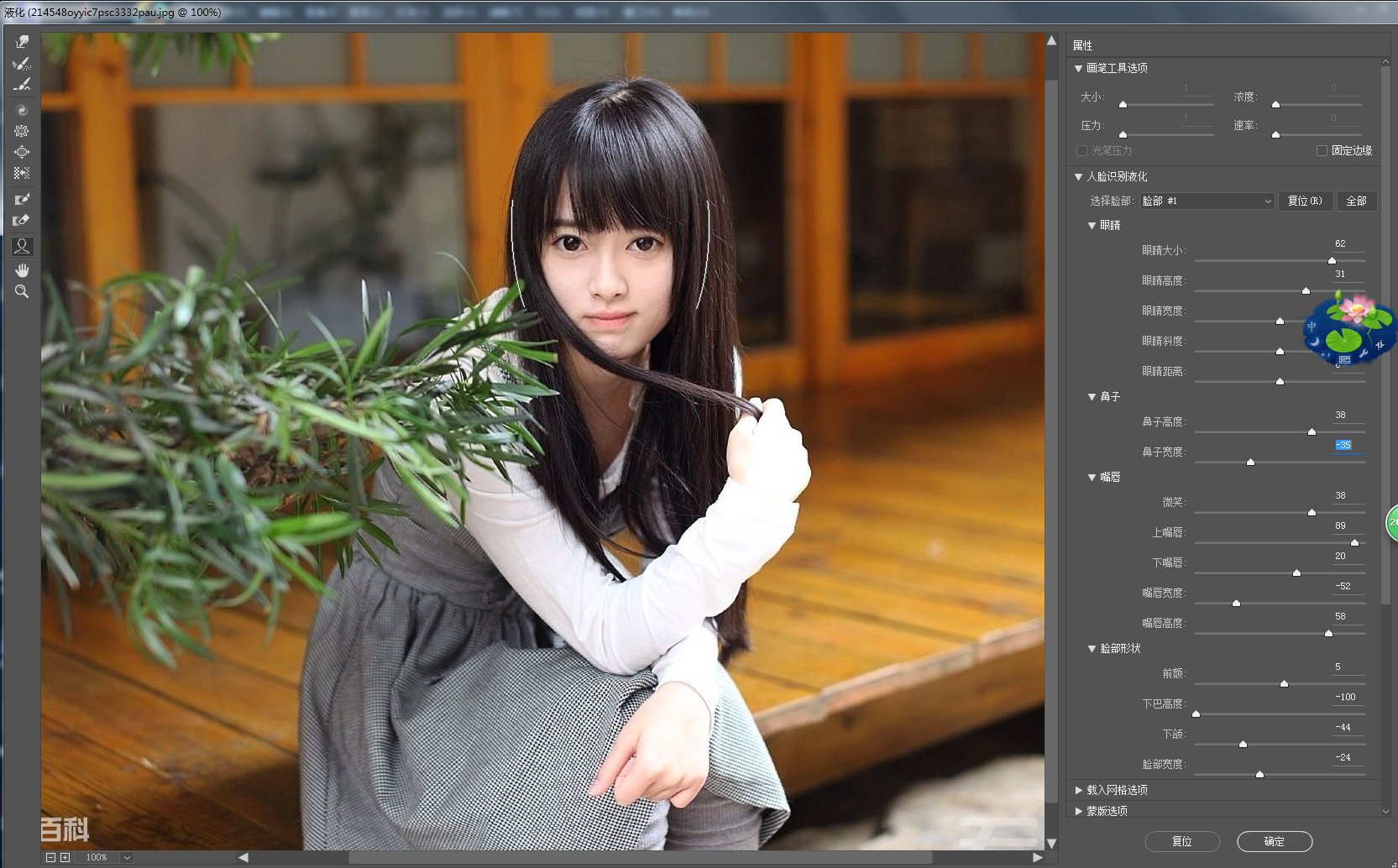
Task: Select the Face tool
Action: click(x=22, y=246)
